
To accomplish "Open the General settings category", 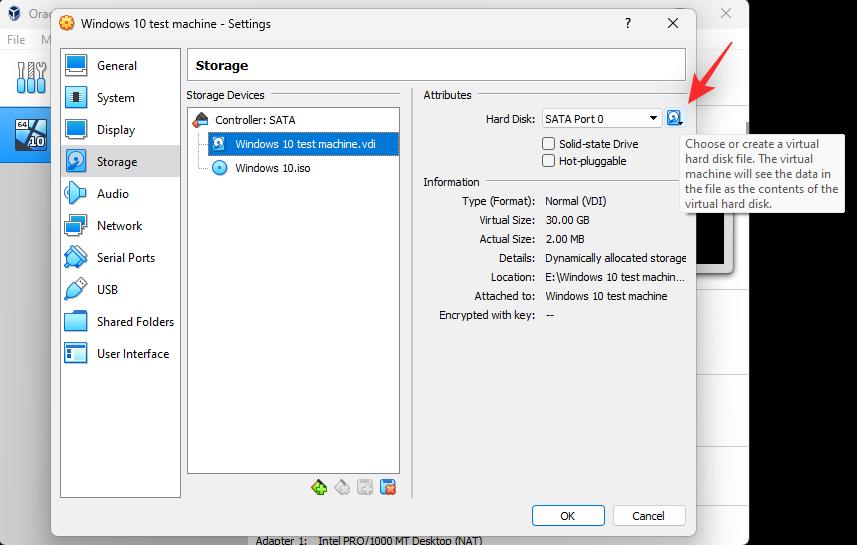I will pyautogui.click(x=120, y=66).
